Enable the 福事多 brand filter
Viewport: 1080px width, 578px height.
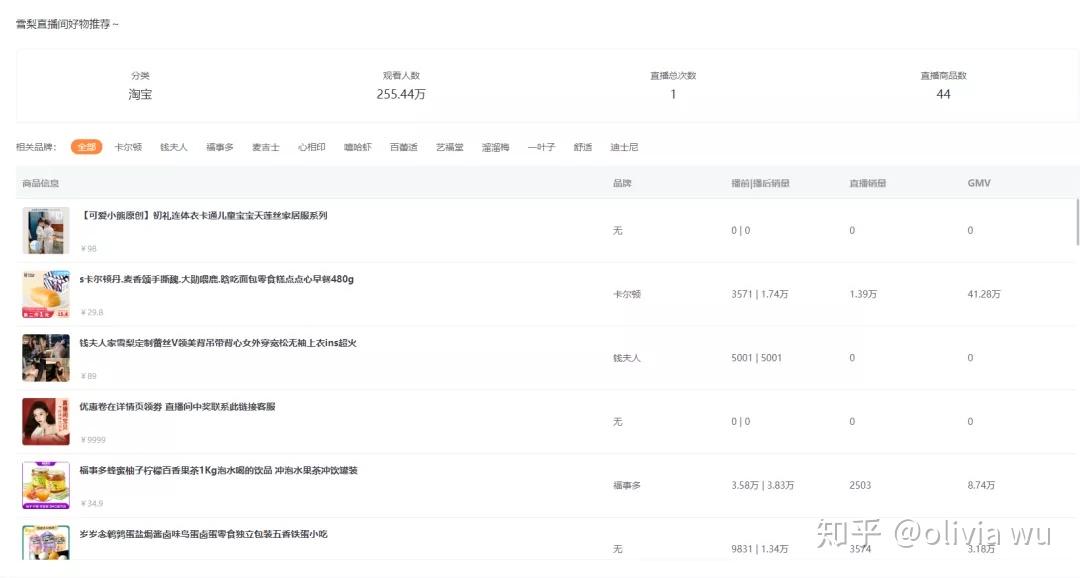(x=219, y=146)
